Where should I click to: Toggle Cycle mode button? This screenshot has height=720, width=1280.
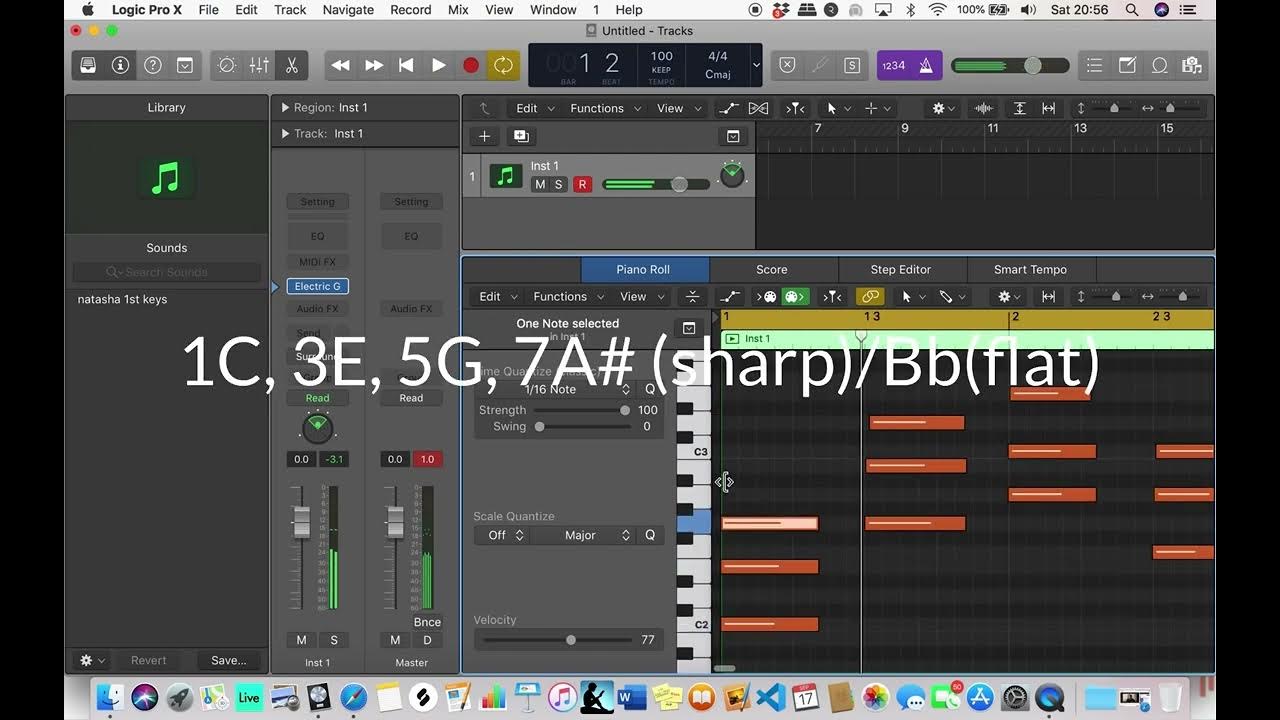(503, 65)
